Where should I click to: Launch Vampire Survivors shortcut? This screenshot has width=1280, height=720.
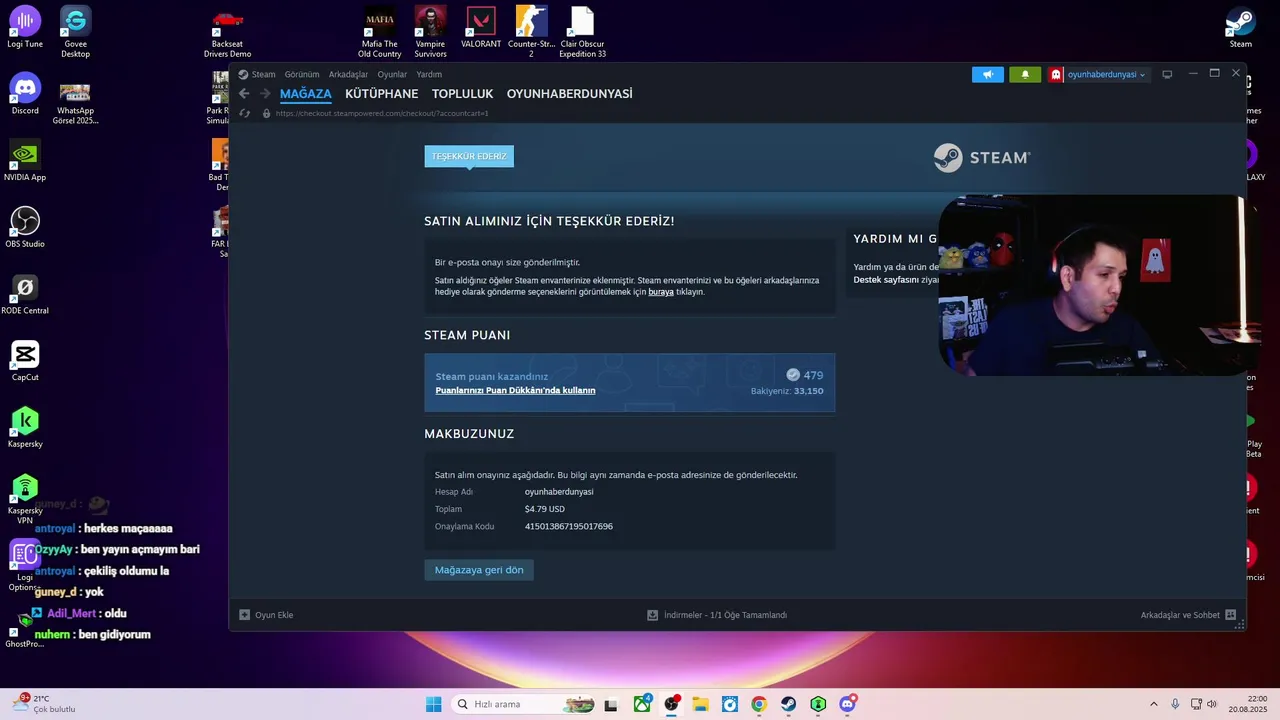point(430,32)
